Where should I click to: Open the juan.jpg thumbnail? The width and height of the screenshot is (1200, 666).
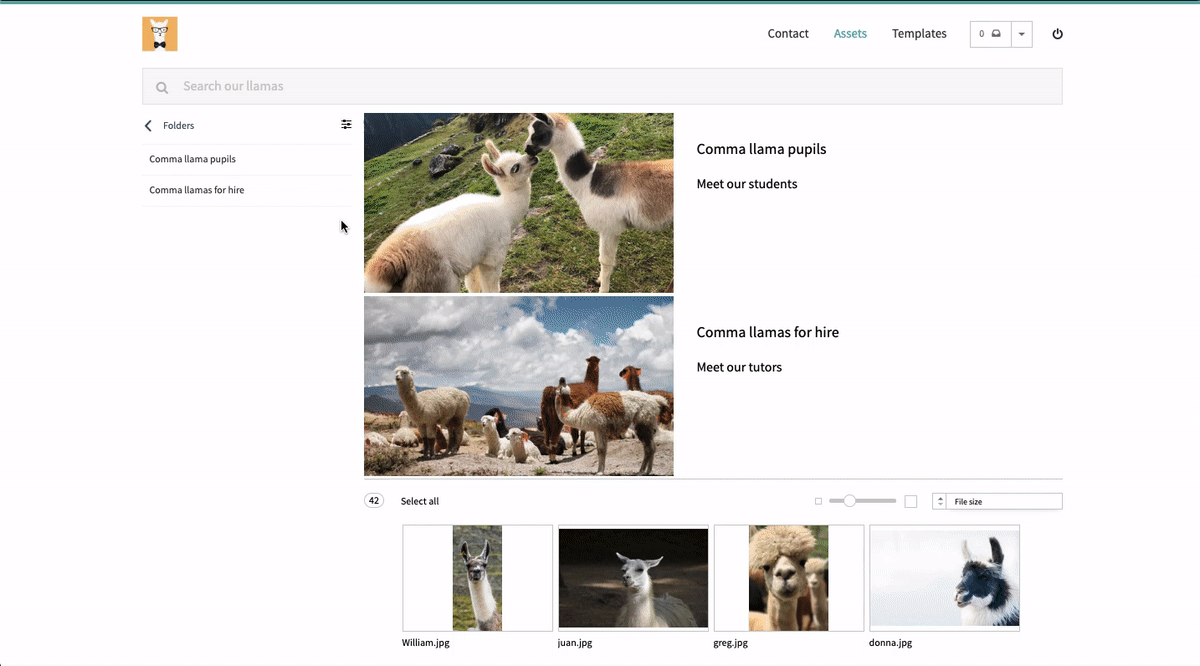coord(633,578)
